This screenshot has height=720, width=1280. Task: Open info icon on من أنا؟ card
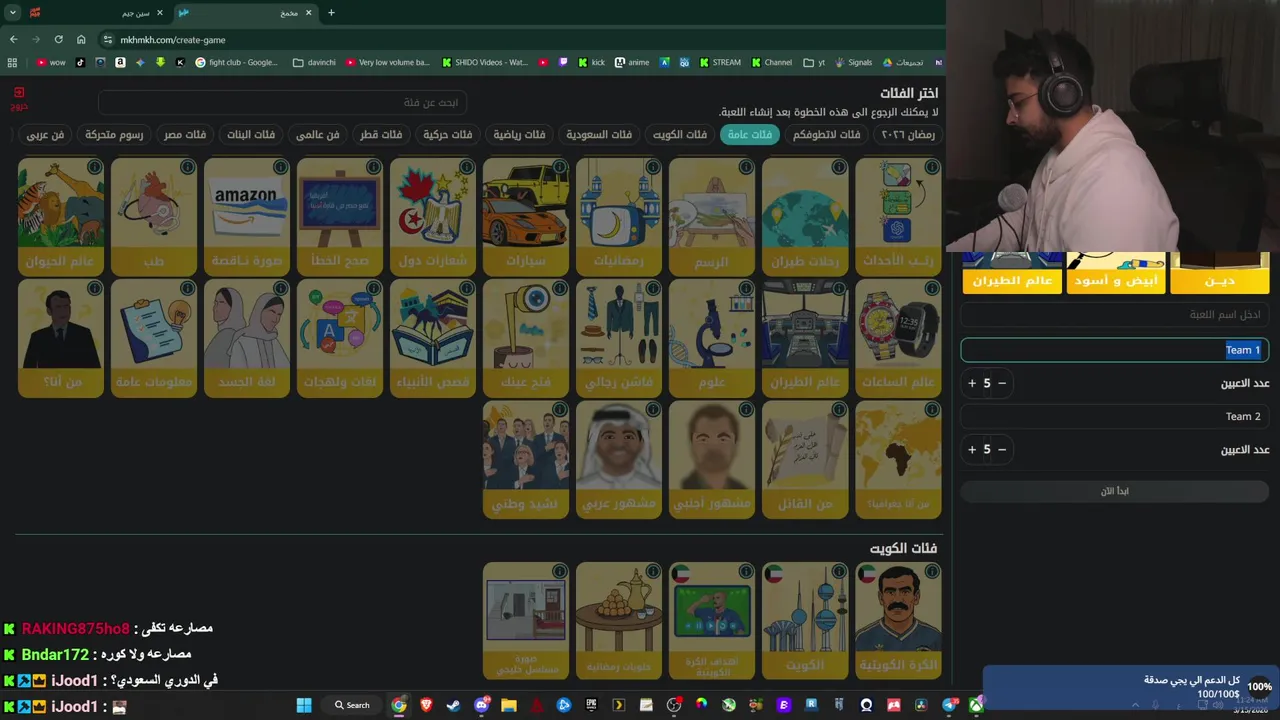pos(94,288)
